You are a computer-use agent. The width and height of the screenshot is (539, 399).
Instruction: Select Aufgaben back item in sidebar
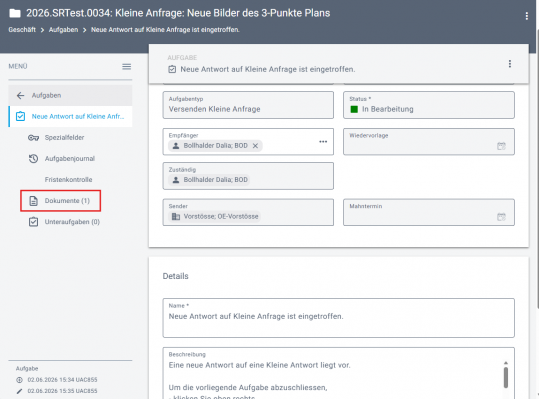(x=70, y=96)
